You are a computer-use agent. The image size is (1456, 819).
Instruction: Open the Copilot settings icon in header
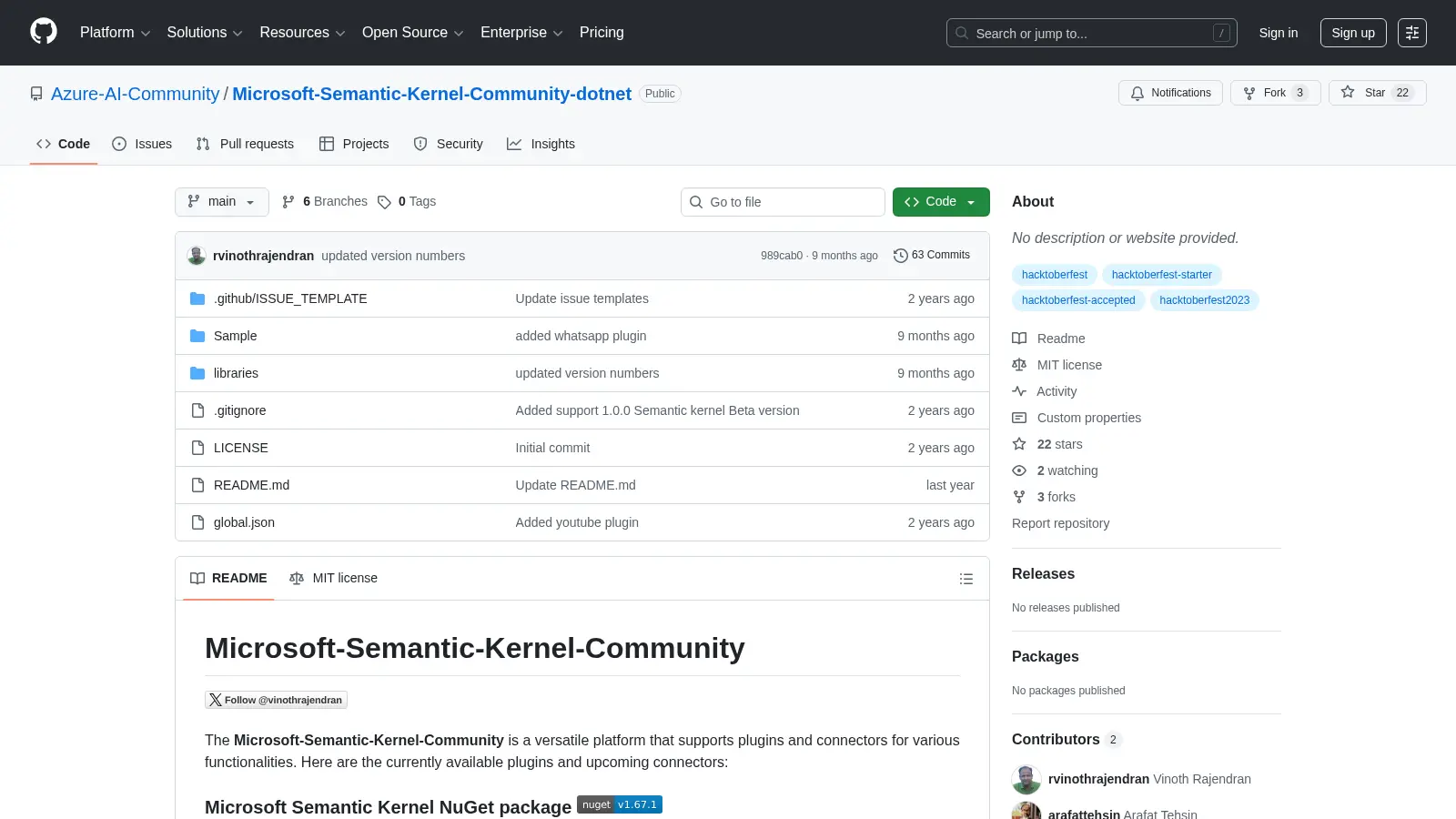1412,33
